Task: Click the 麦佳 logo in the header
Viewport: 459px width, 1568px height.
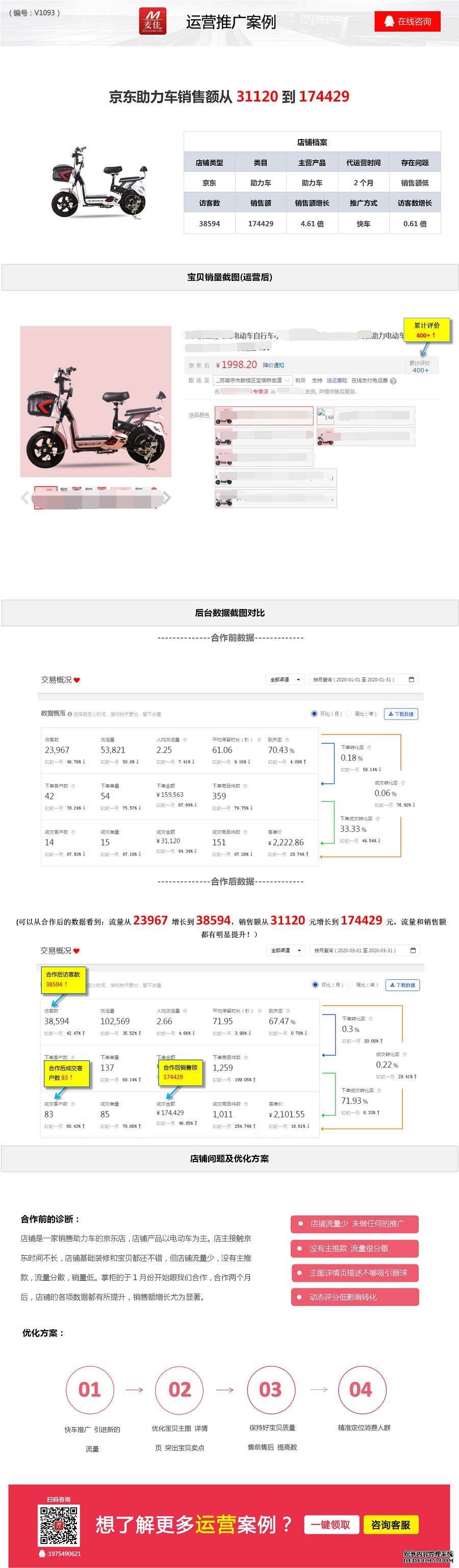Action: pos(152,21)
